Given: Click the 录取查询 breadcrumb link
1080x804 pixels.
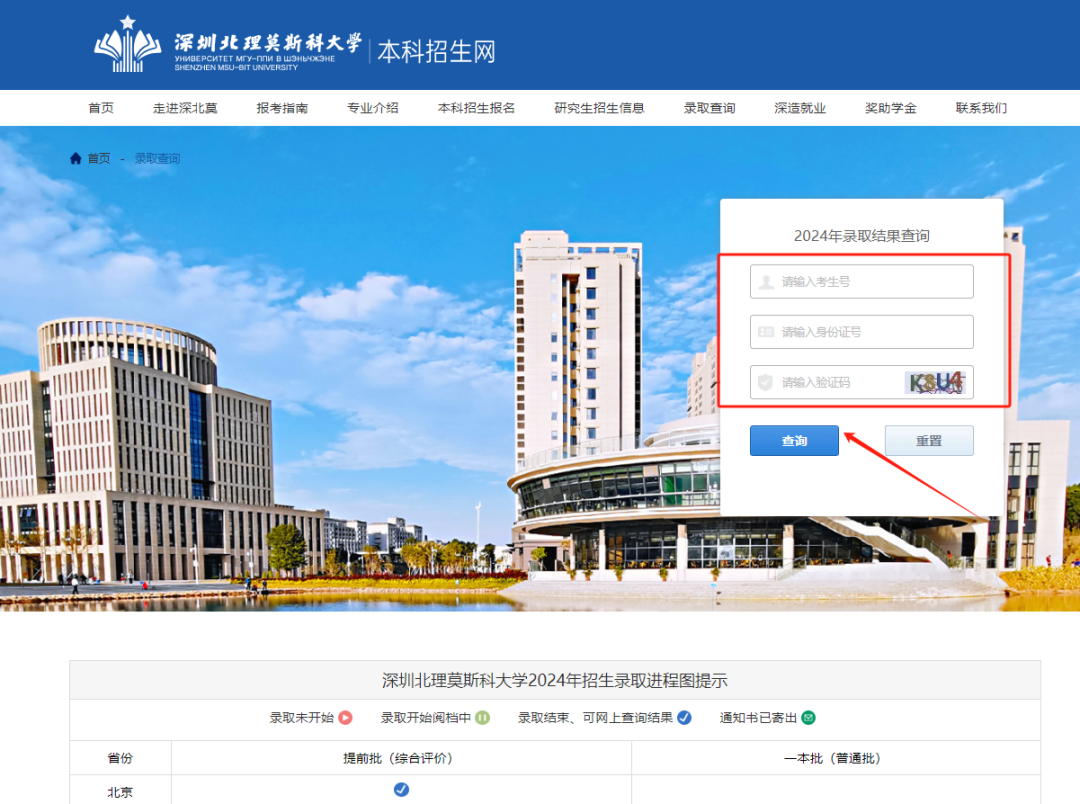Looking at the screenshot, I should 157,158.
